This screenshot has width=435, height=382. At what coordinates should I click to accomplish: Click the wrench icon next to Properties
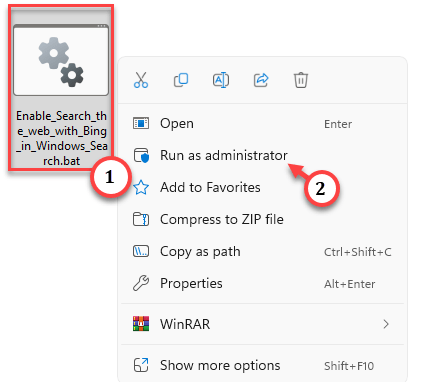[x=141, y=283]
